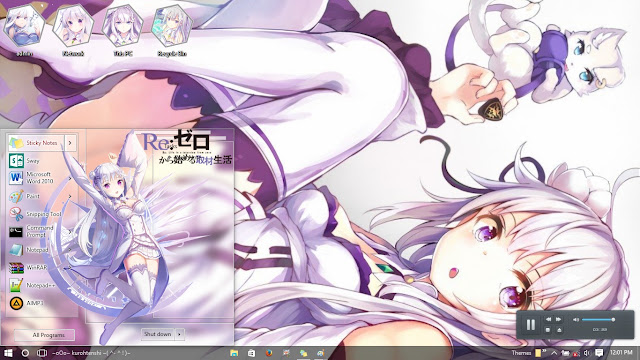Open the Admin desktop icon
This screenshot has width=640, height=360.
coord(24,29)
